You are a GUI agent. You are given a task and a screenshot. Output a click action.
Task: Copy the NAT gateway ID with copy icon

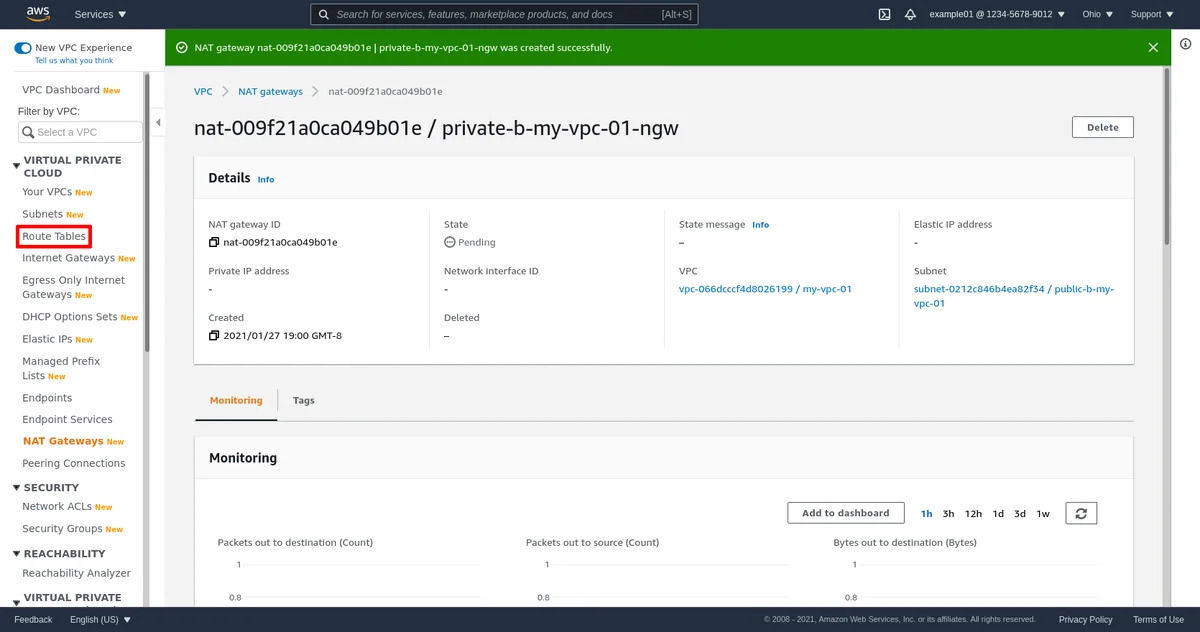pos(214,242)
